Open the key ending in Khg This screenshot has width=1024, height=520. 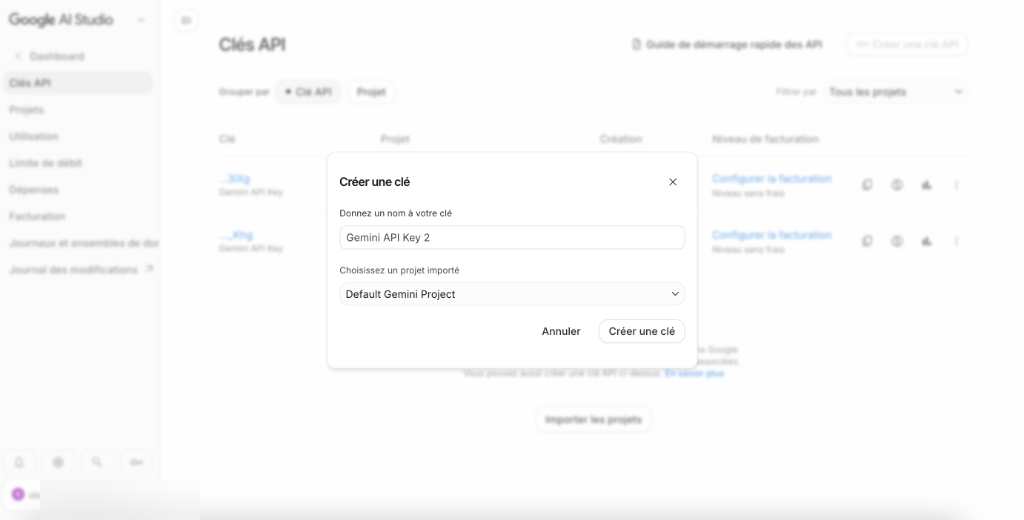click(x=236, y=235)
